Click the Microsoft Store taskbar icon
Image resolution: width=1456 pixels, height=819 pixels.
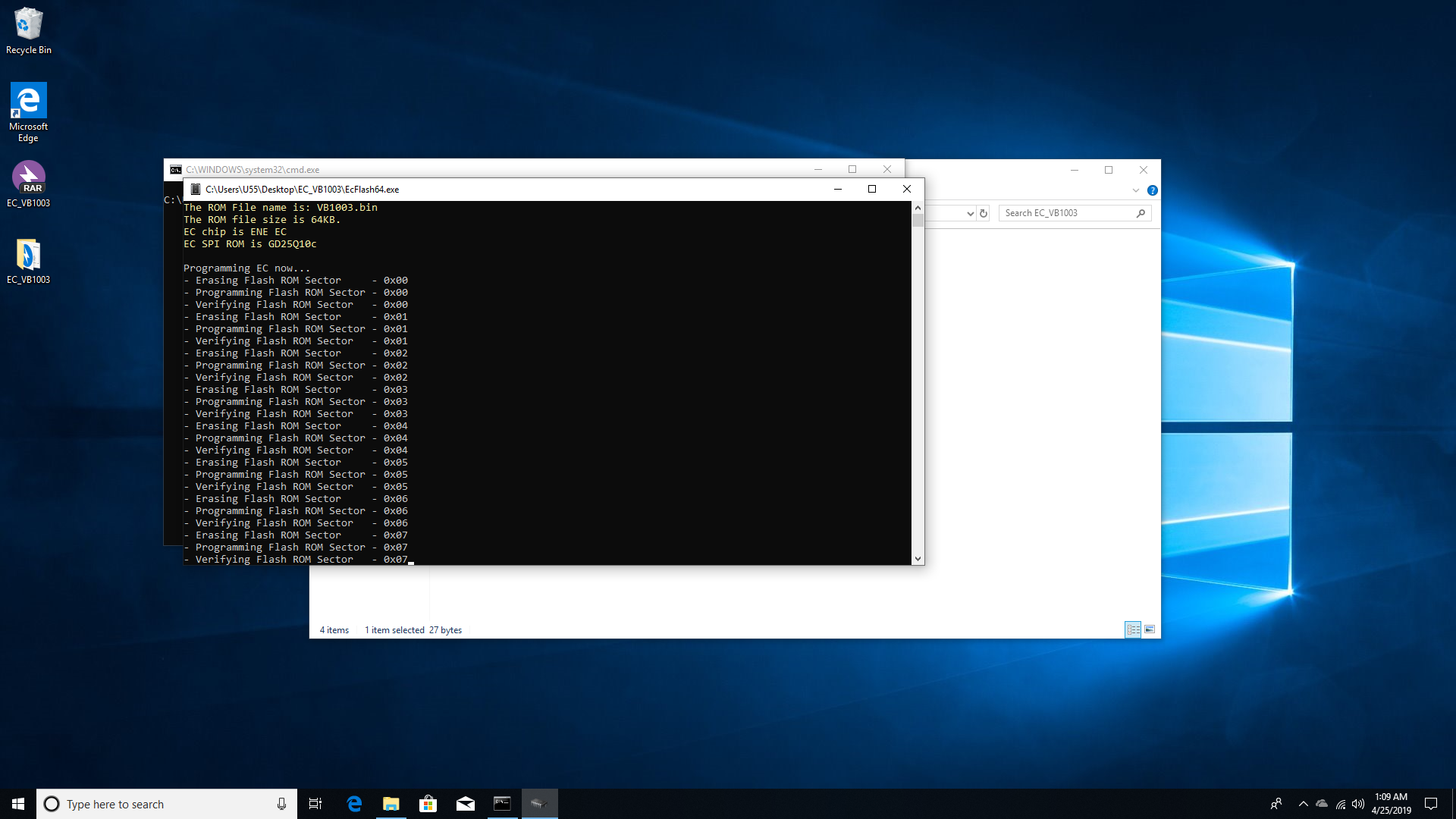tap(428, 803)
